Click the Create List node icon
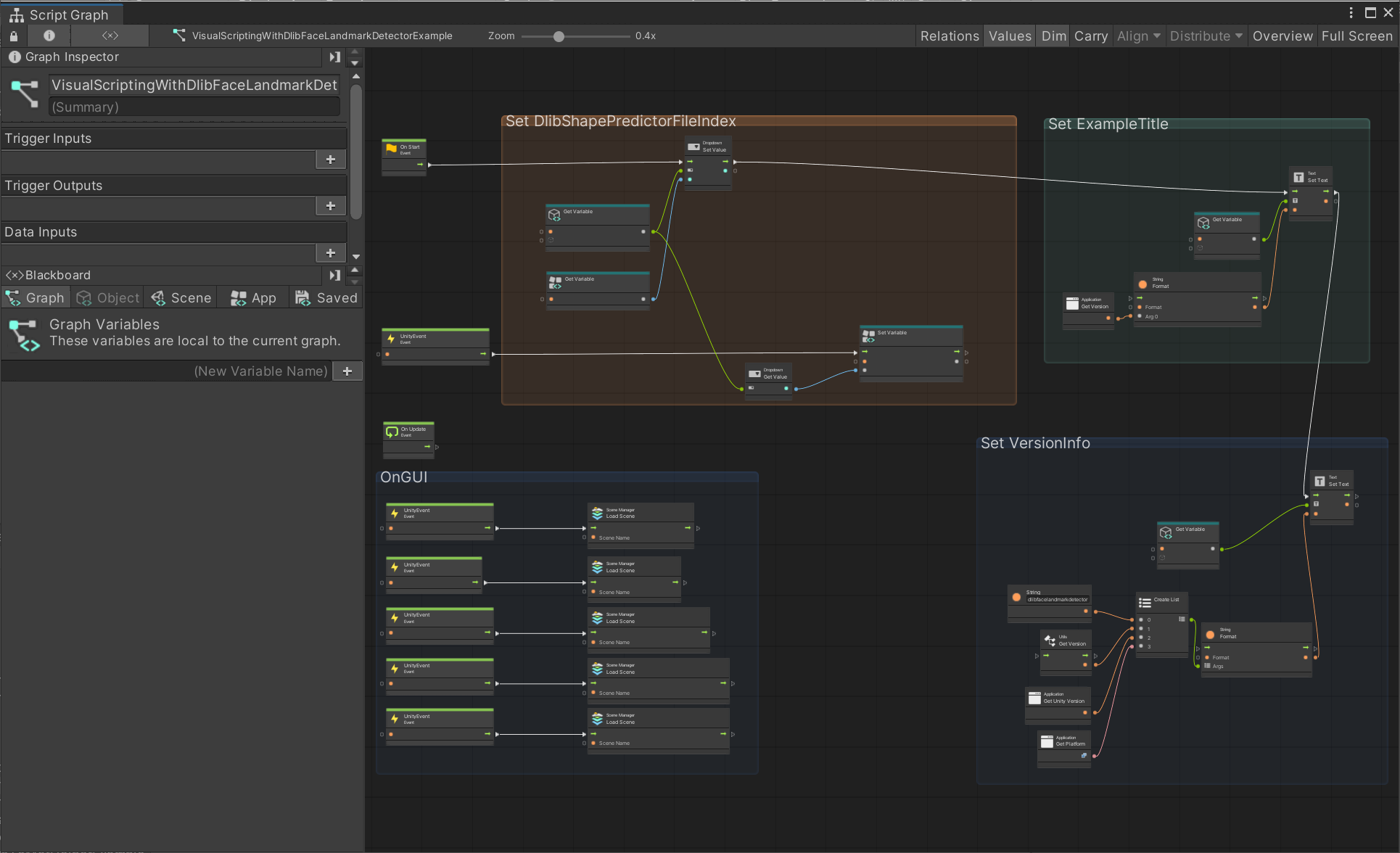Image resolution: width=1400 pixels, height=853 pixels. click(x=1145, y=602)
